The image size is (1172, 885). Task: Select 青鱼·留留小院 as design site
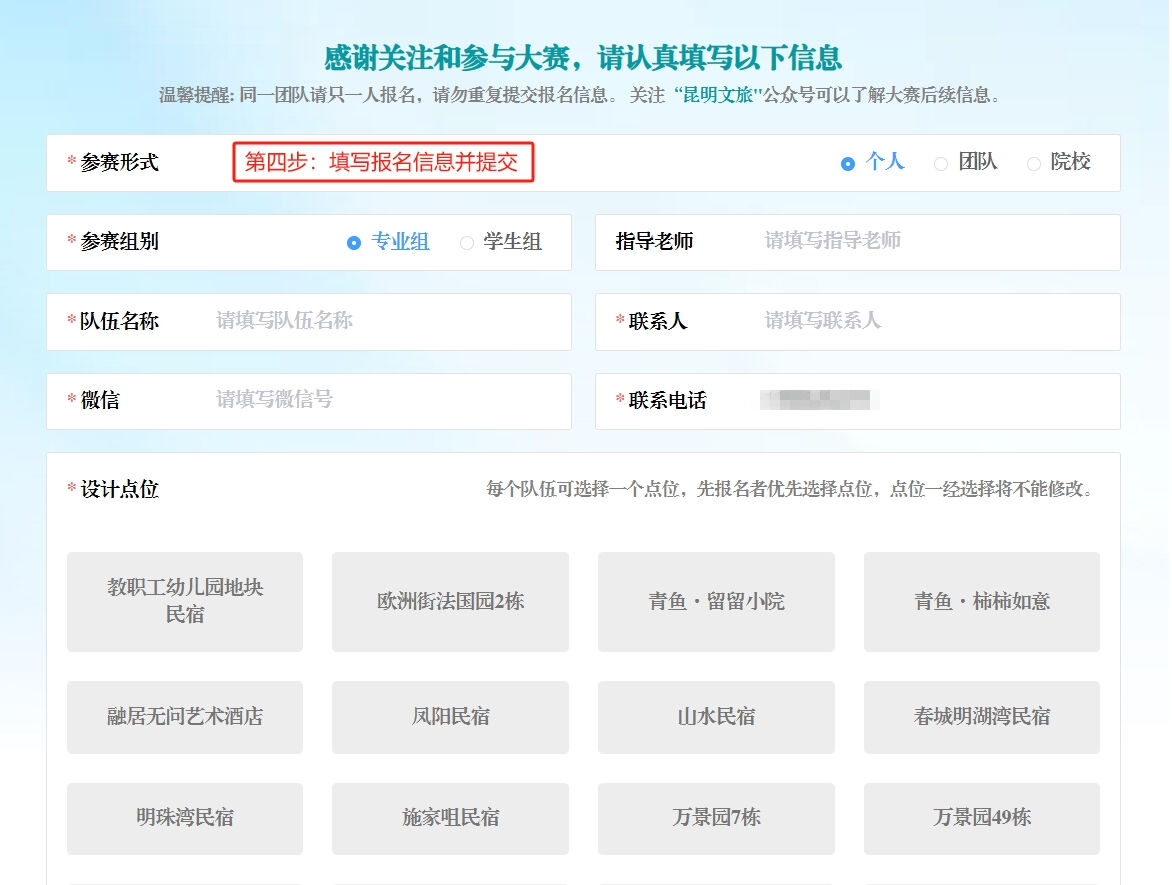click(716, 601)
